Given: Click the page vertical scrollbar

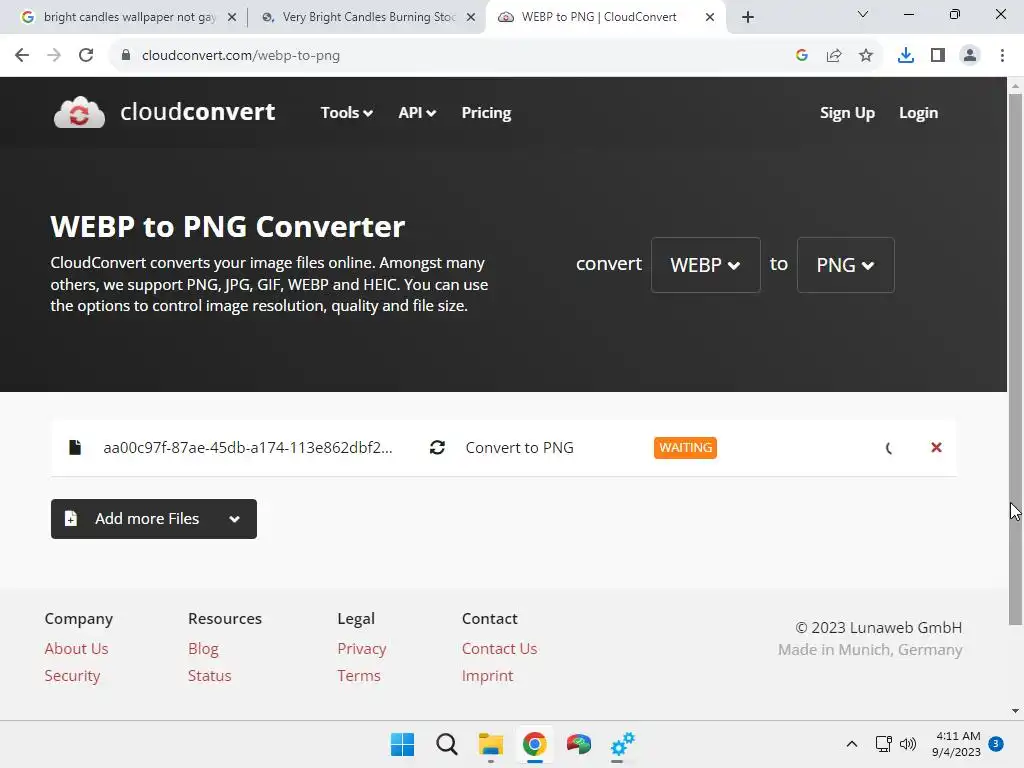Looking at the screenshot, I should (1016, 359).
